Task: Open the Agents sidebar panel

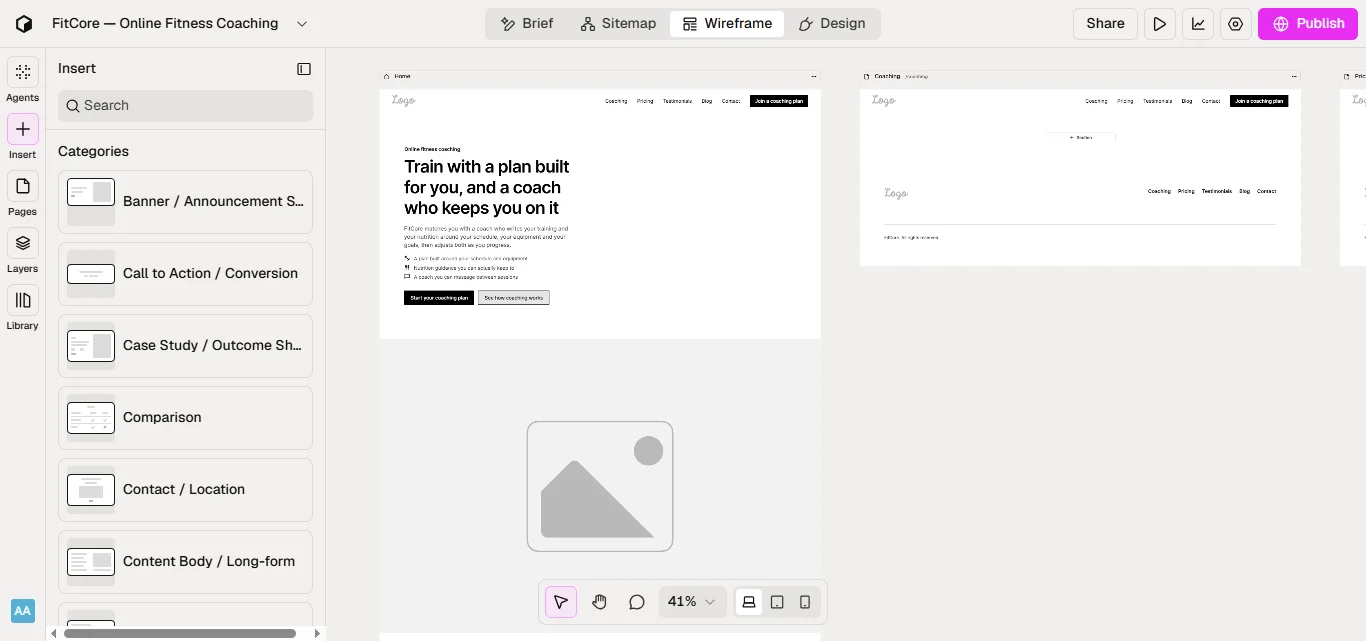Action: tap(22, 72)
